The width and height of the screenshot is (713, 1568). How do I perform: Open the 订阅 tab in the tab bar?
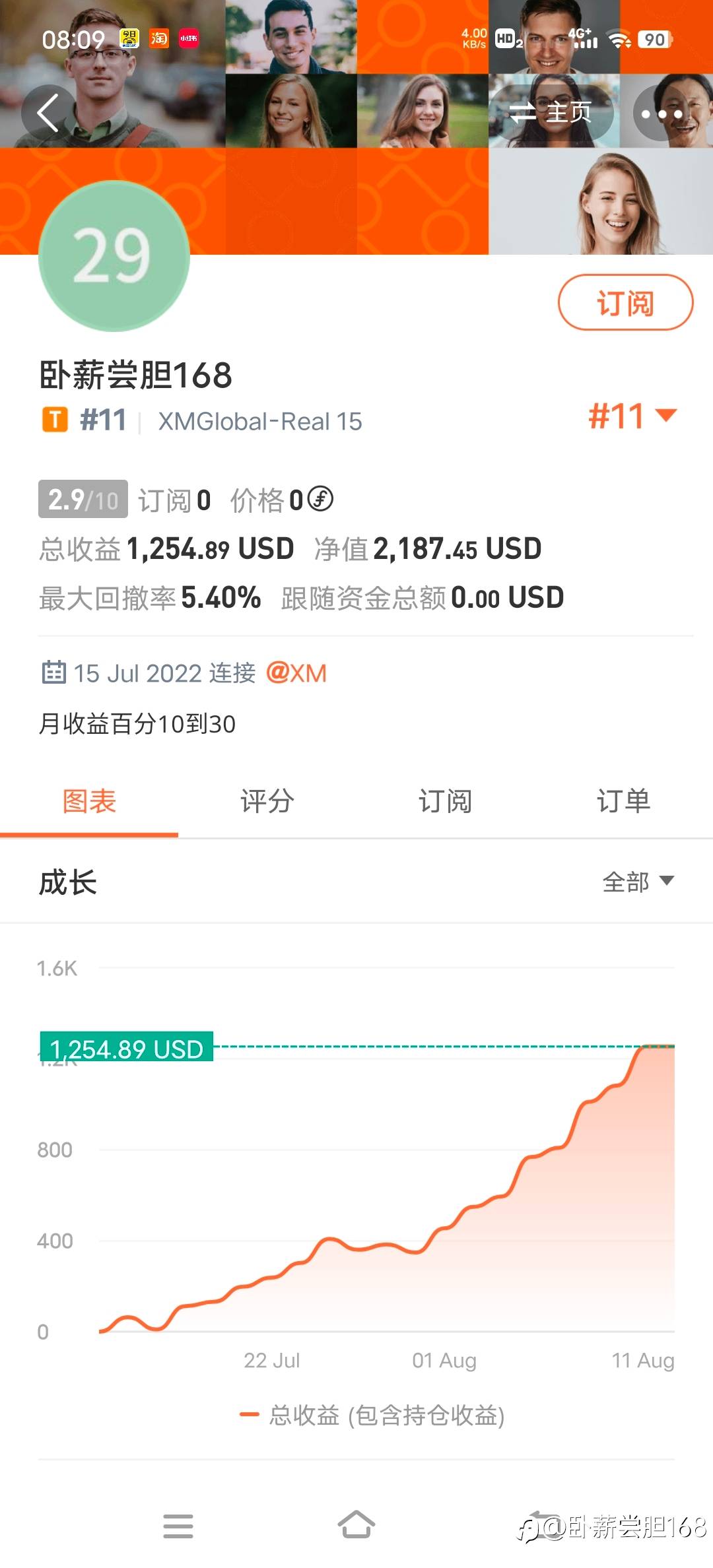pos(445,801)
